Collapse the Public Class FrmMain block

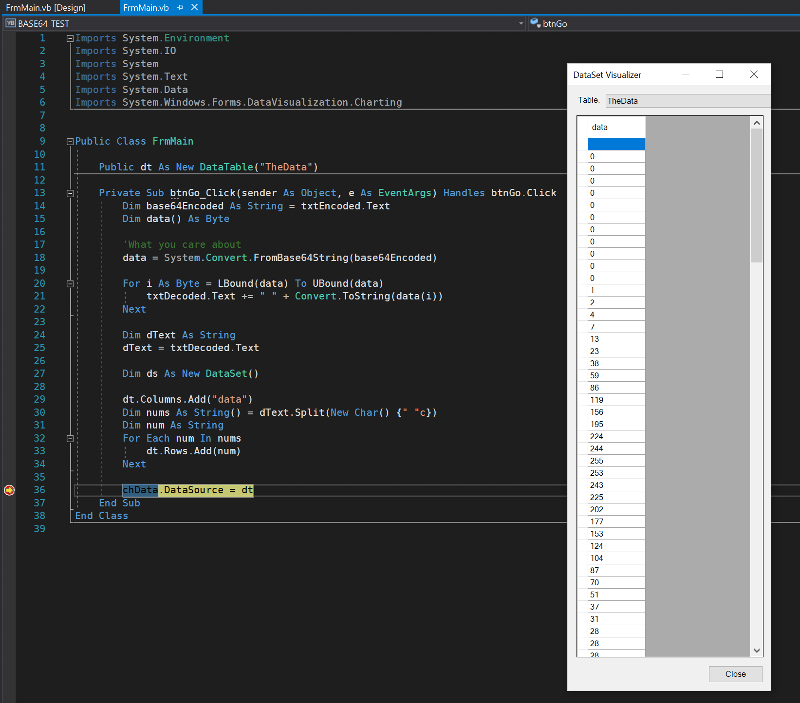(x=69, y=141)
